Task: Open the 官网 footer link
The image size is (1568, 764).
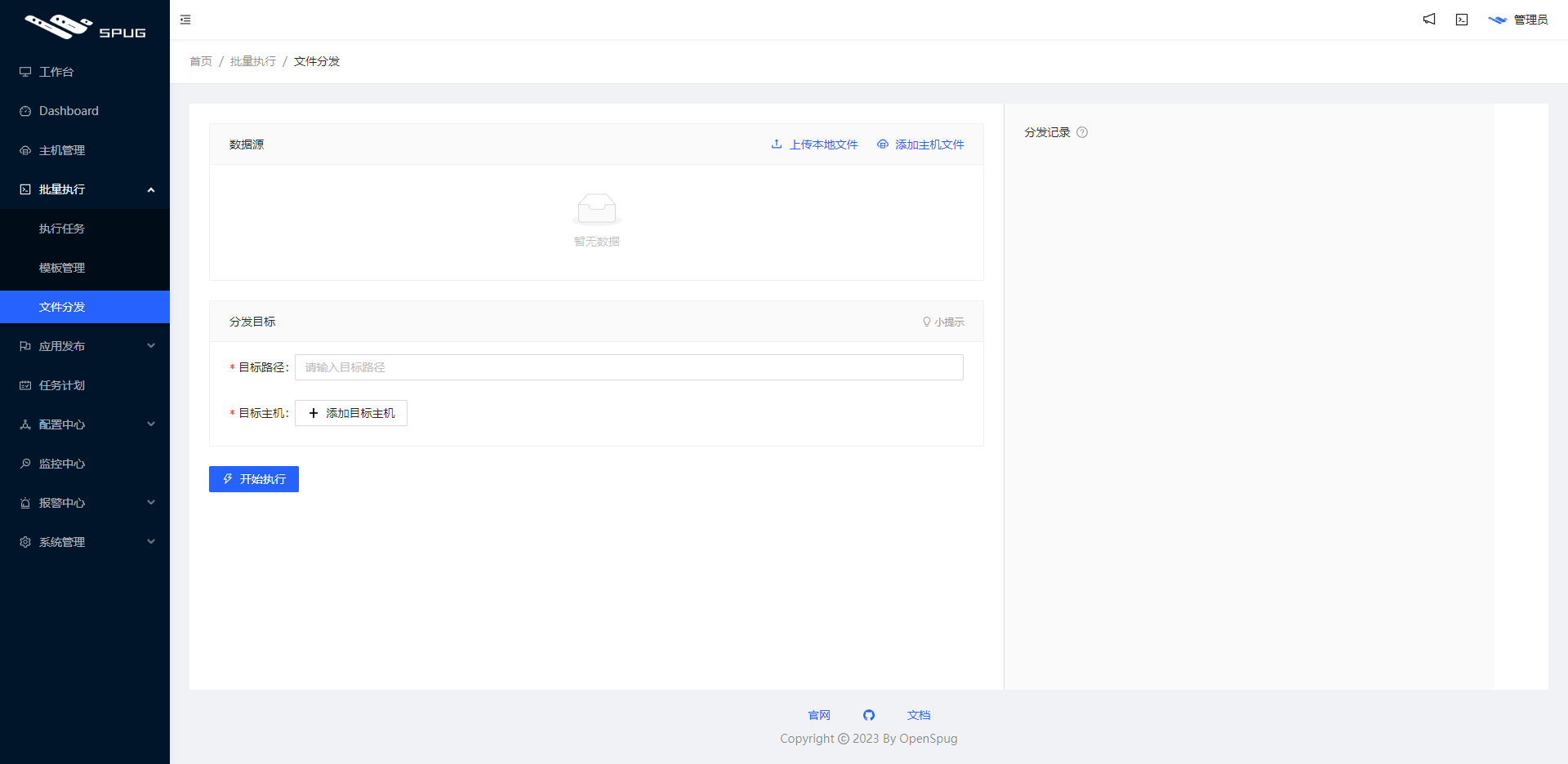Action: [x=819, y=715]
